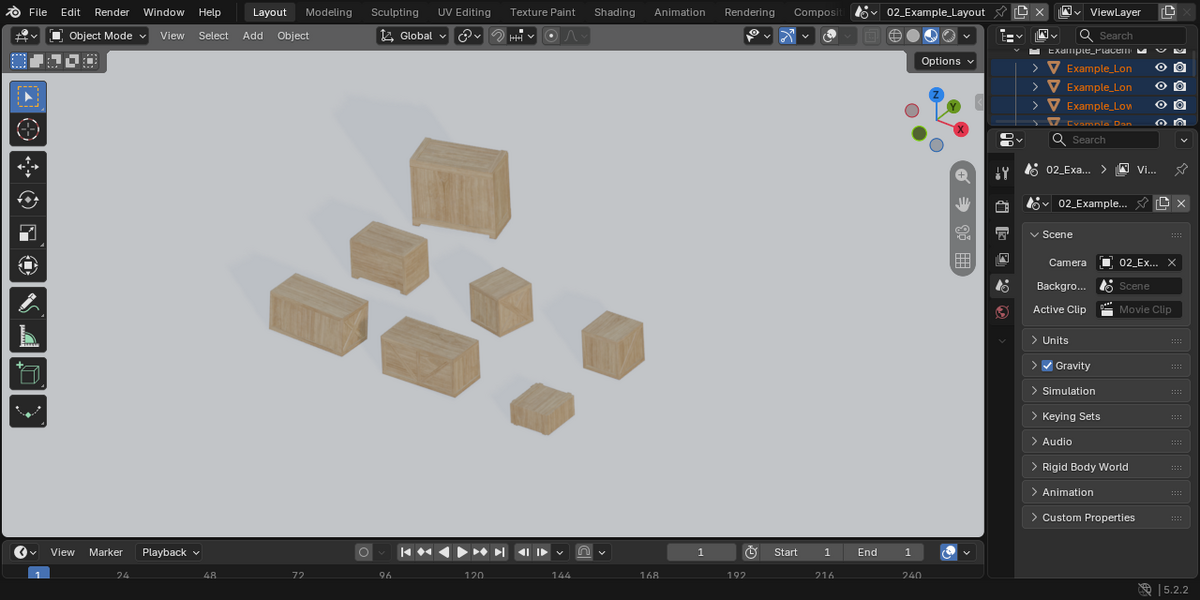The image size is (1200, 600).
Task: Click the green Y axis gizmo ball
Action: click(953, 106)
